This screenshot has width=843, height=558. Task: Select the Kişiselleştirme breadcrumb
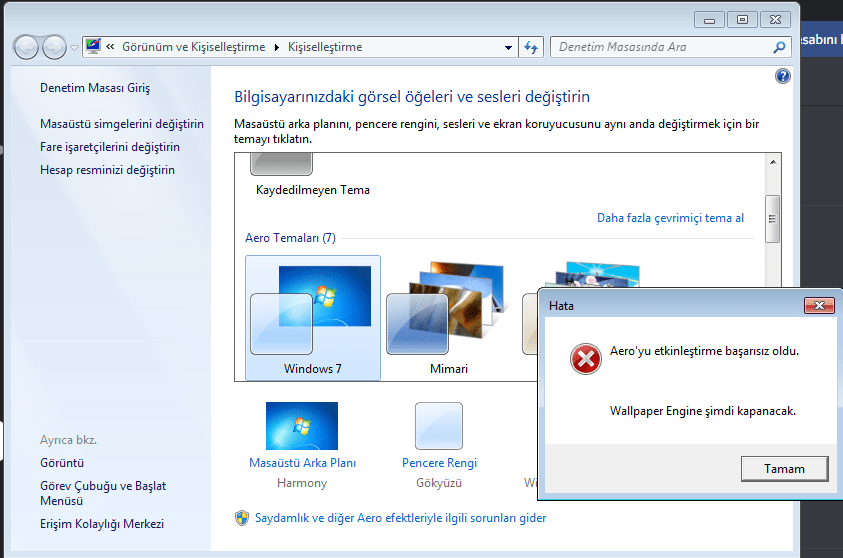coord(325,47)
